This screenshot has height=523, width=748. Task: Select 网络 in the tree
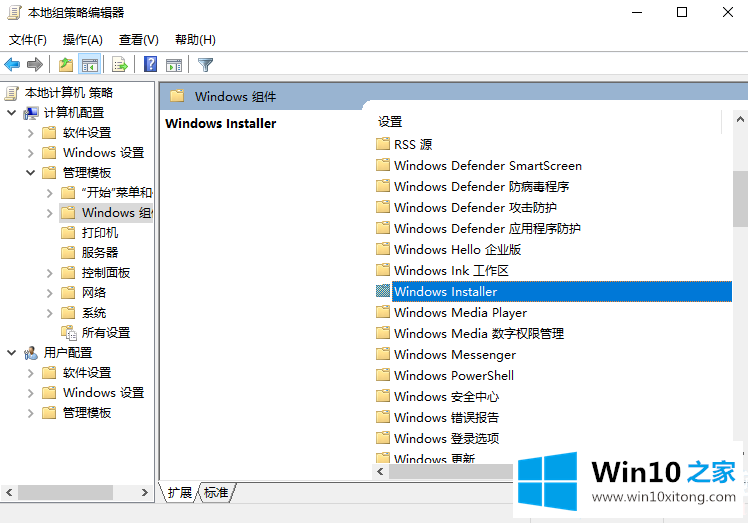pyautogui.click(x=94, y=293)
